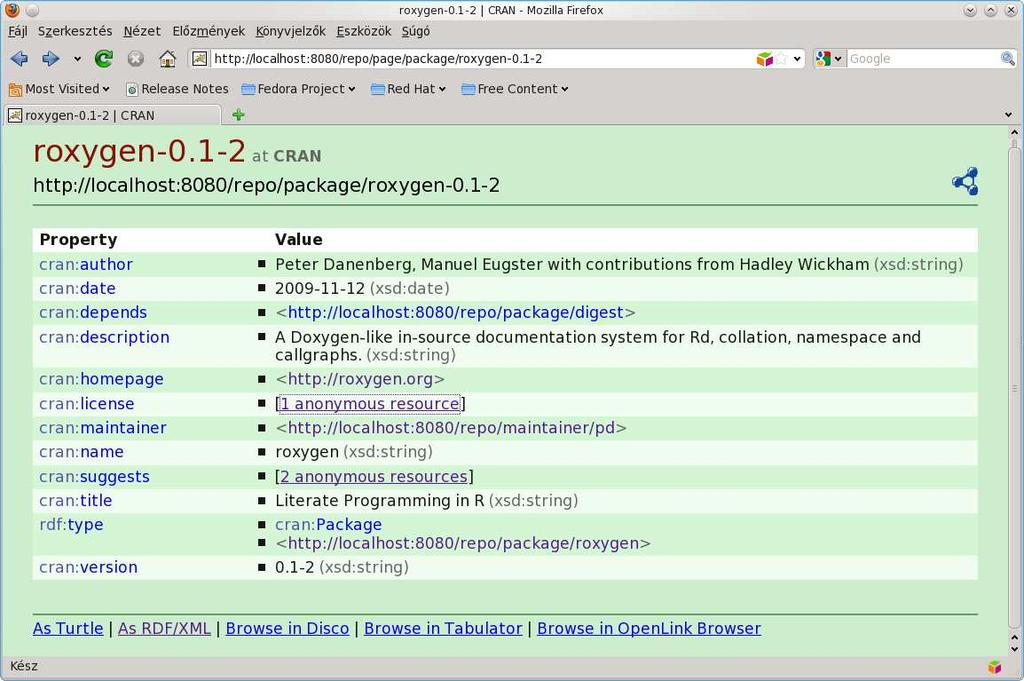This screenshot has height=681, width=1024.
Task: Open the cran:date property link
Action: (77, 289)
